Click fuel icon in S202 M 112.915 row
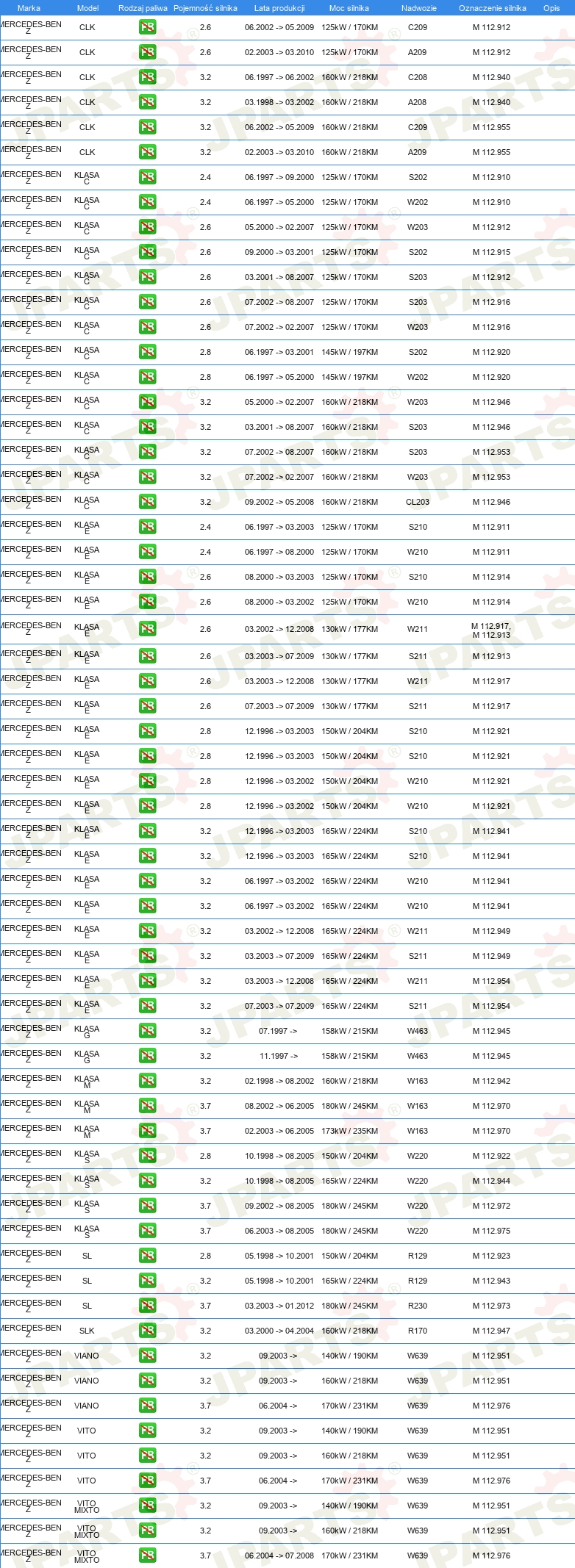575x1568 pixels. point(147,252)
